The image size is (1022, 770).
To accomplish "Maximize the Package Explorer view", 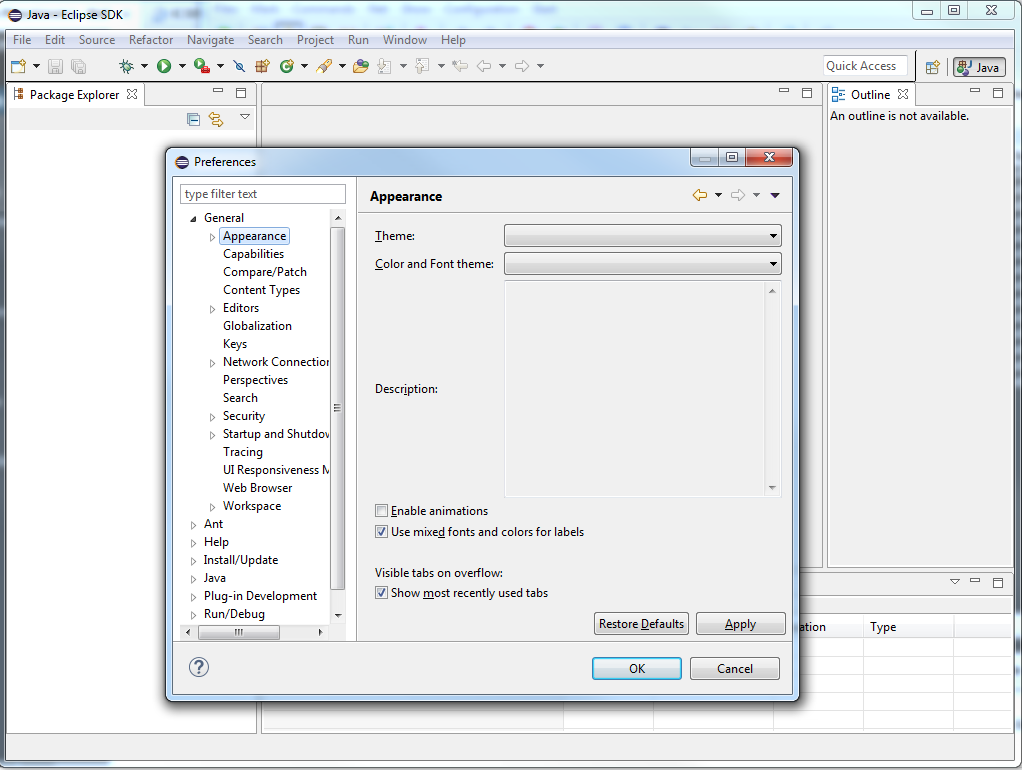I will [241, 93].
